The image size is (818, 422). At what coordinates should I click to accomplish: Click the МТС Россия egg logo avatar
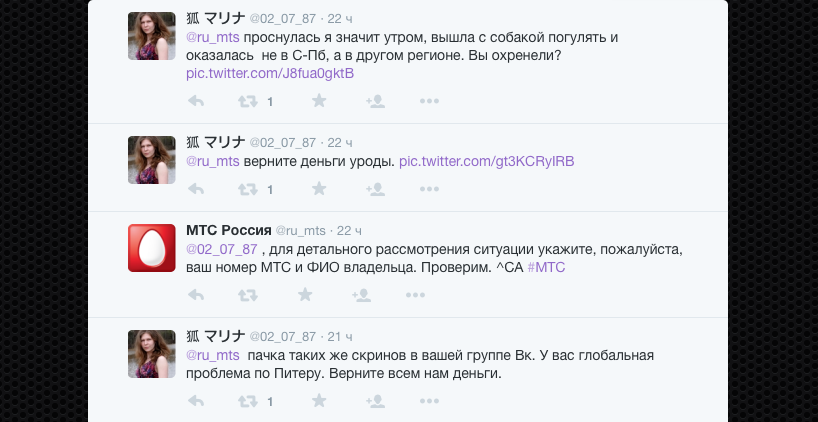152,248
